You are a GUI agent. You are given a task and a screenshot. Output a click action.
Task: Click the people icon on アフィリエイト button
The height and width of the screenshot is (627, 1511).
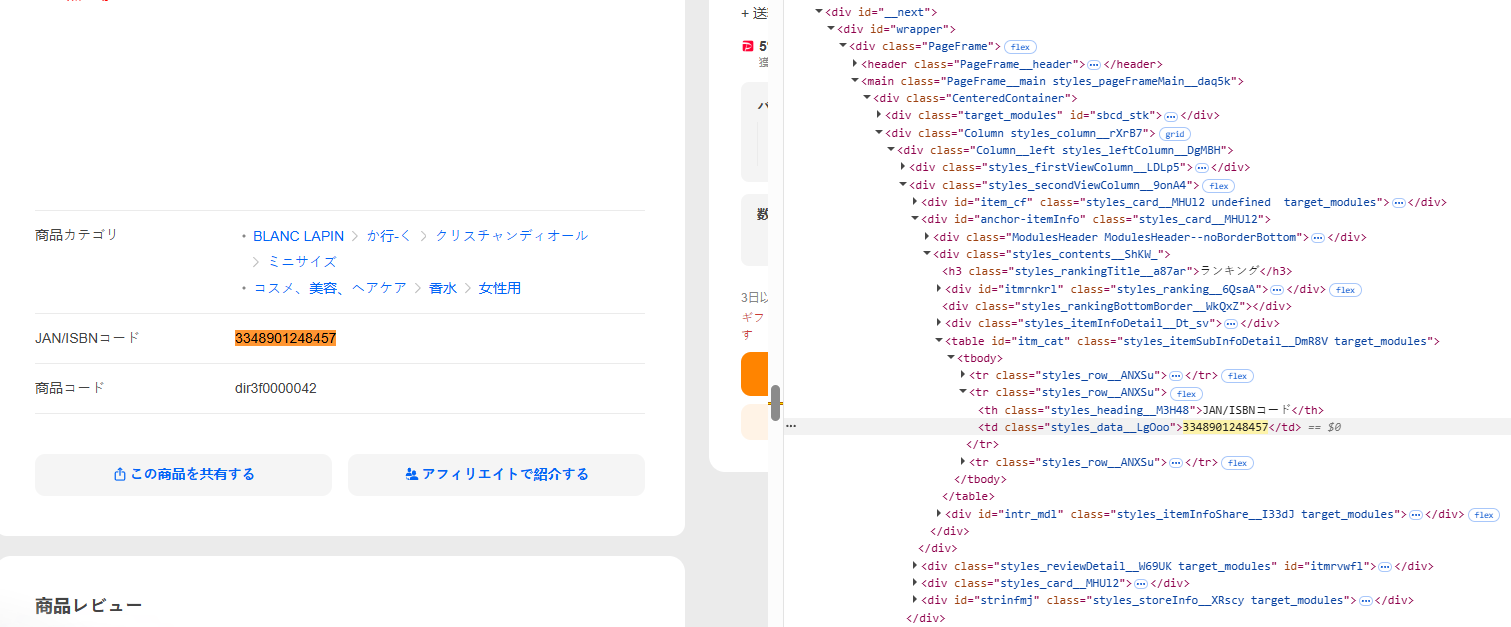[x=411, y=474]
